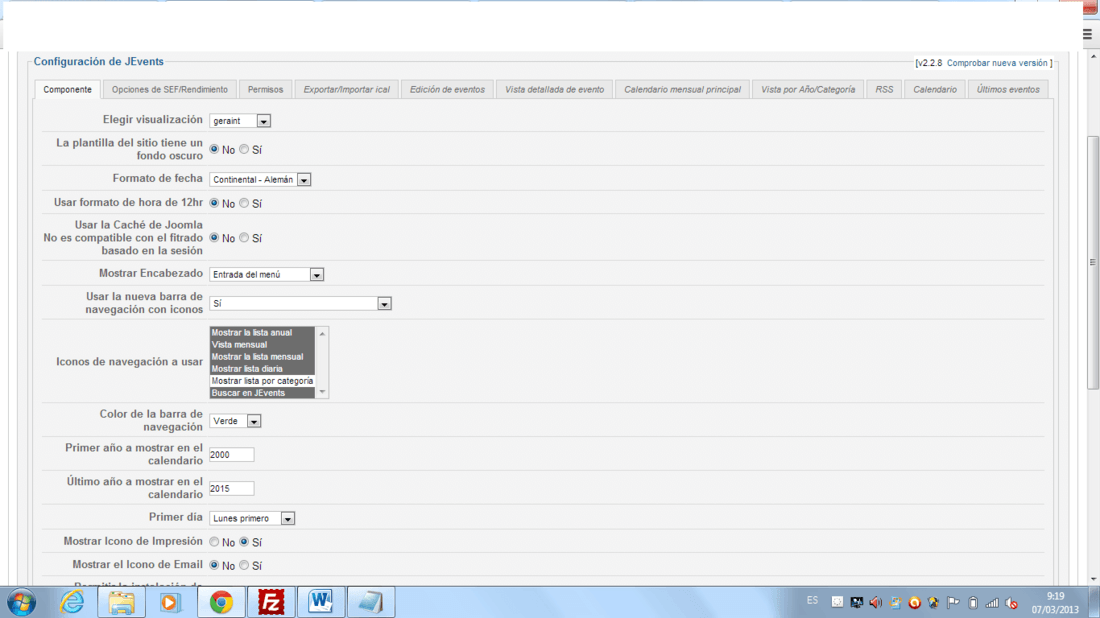Screen dimensions: 1100x618
Task: Open the Vista por Año/Categoría tab
Action: (x=808, y=90)
